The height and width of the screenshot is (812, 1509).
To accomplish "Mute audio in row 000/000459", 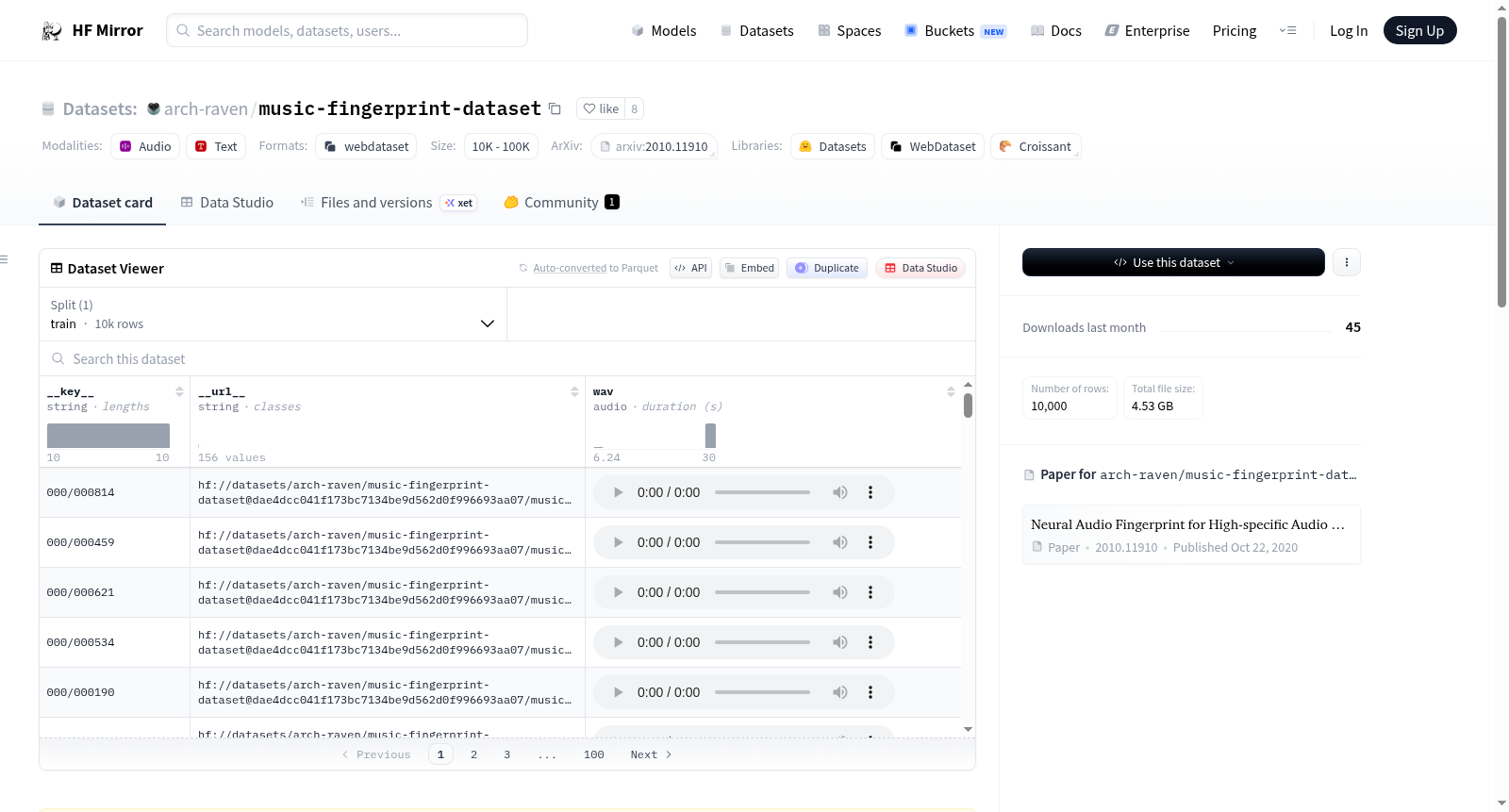I will pyautogui.click(x=839, y=542).
